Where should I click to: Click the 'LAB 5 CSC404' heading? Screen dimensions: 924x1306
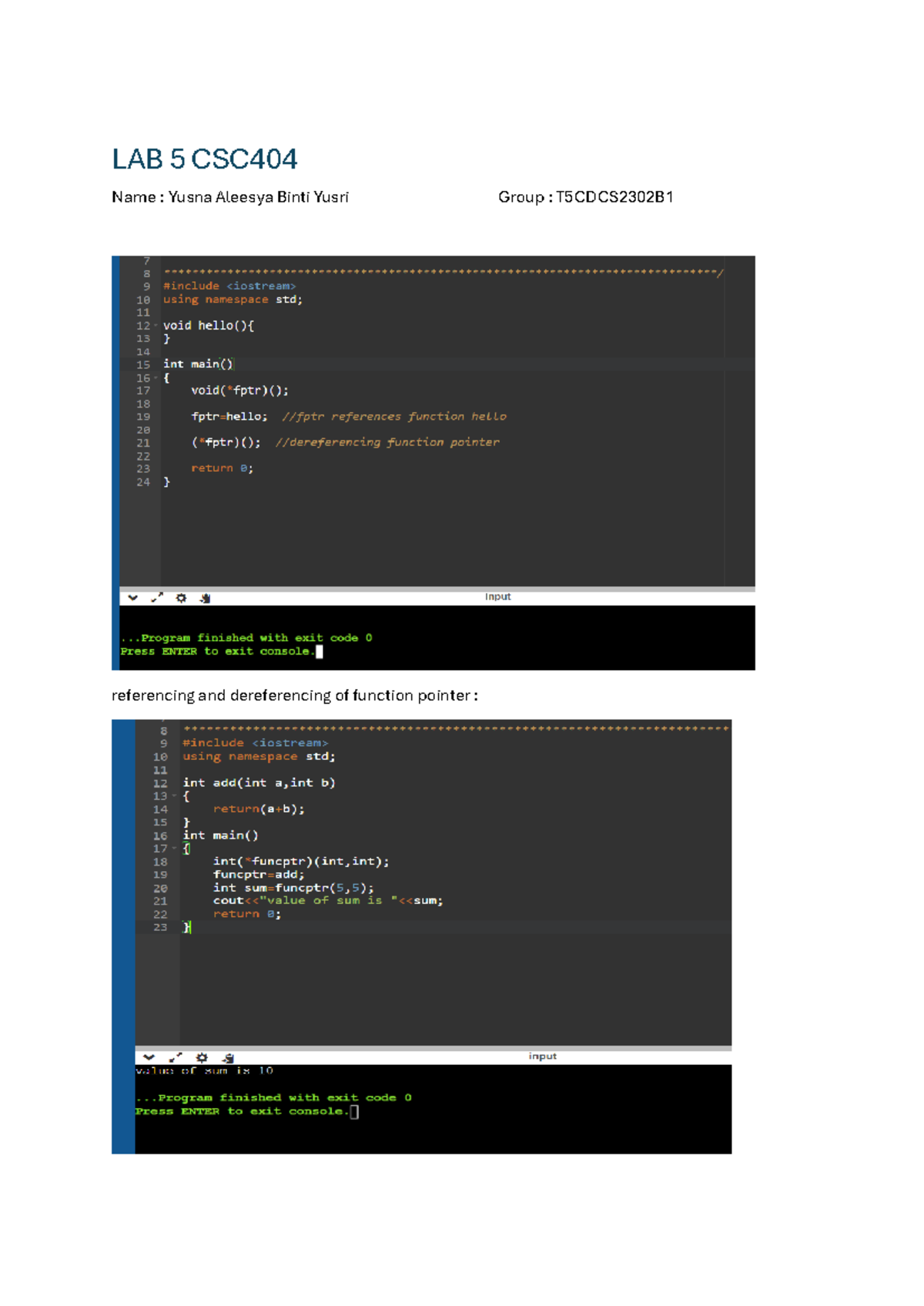tap(205, 159)
